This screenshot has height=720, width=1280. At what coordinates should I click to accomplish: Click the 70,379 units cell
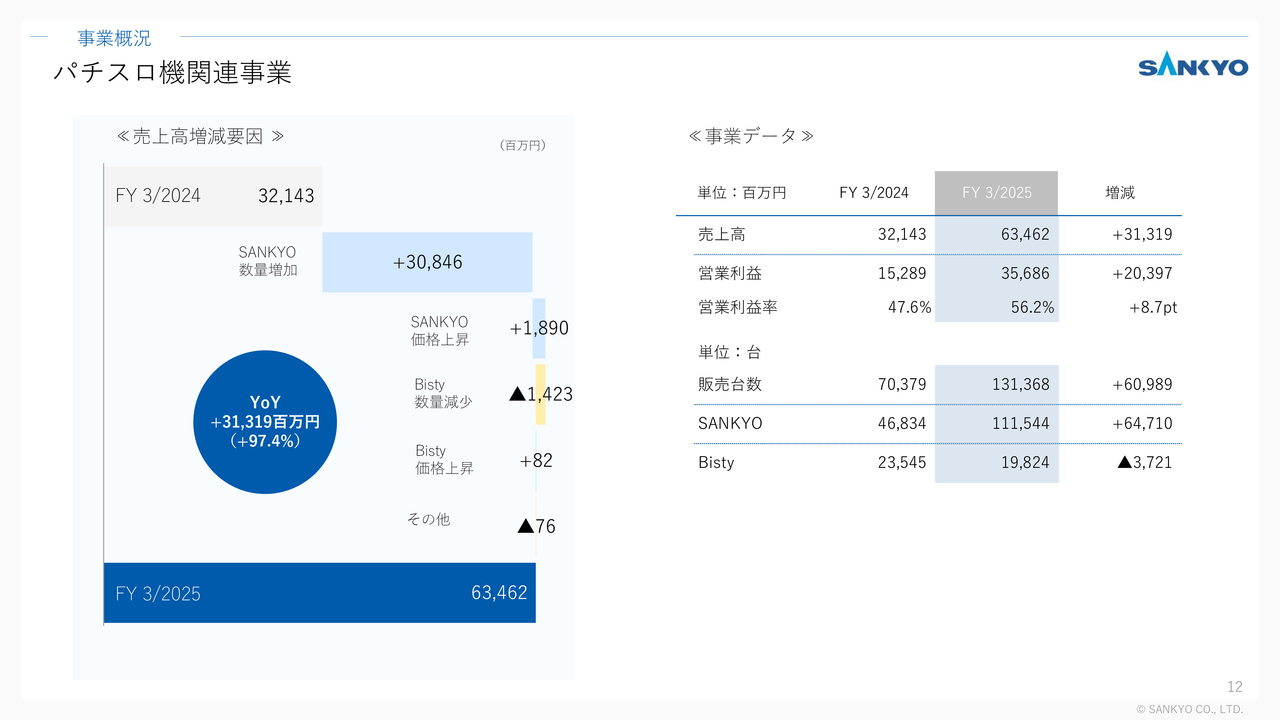point(902,385)
